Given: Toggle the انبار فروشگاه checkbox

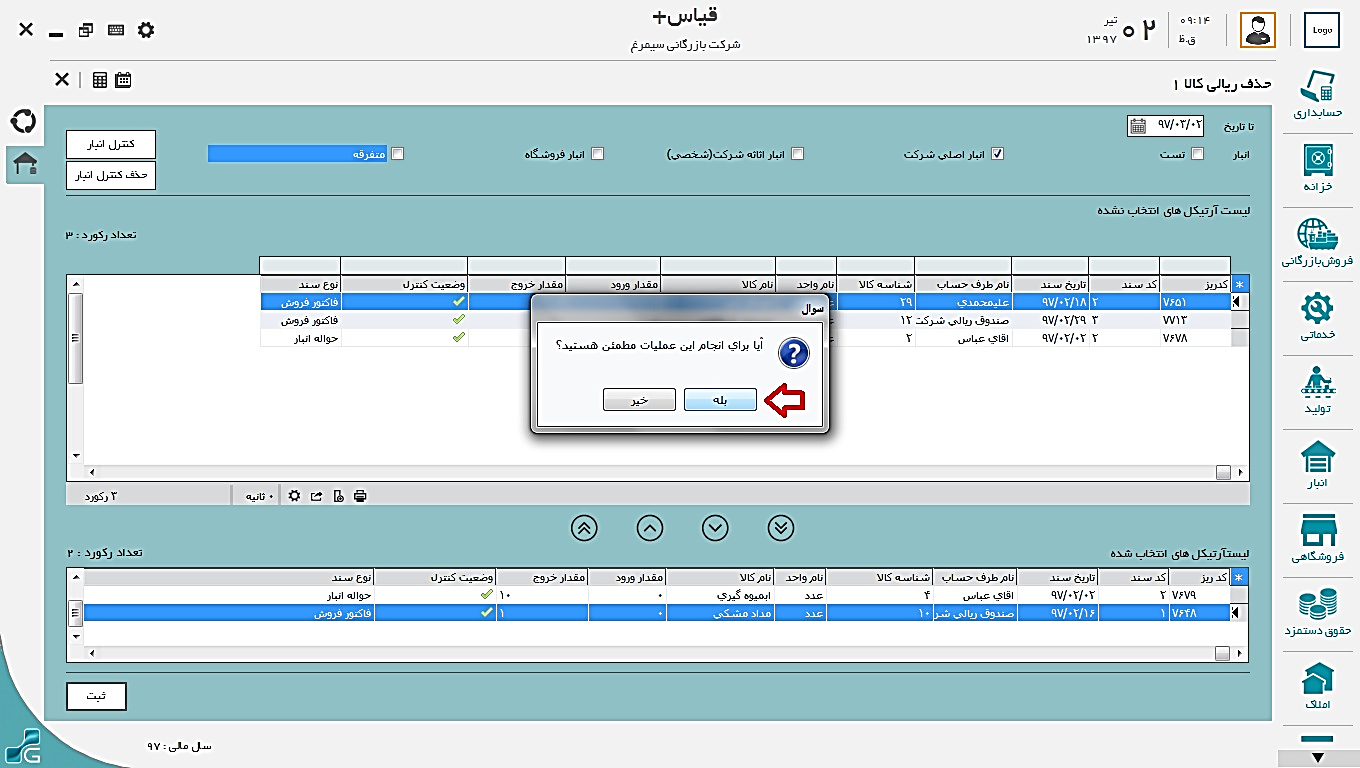Looking at the screenshot, I should click(x=598, y=154).
